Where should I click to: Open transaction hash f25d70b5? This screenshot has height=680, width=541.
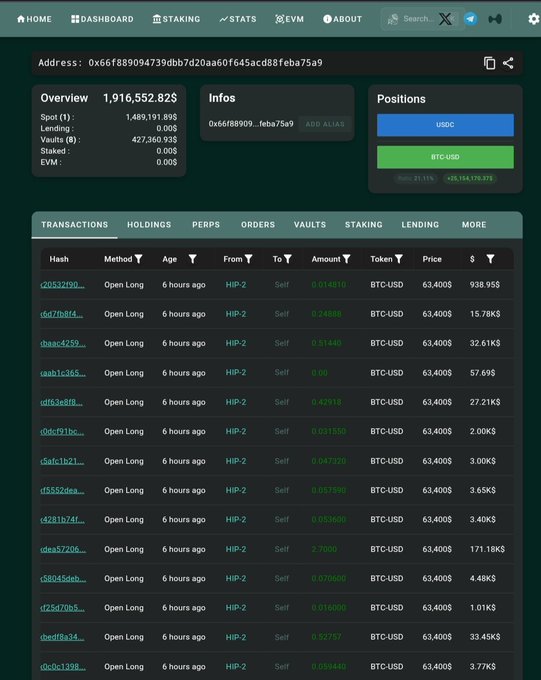(x=62, y=608)
